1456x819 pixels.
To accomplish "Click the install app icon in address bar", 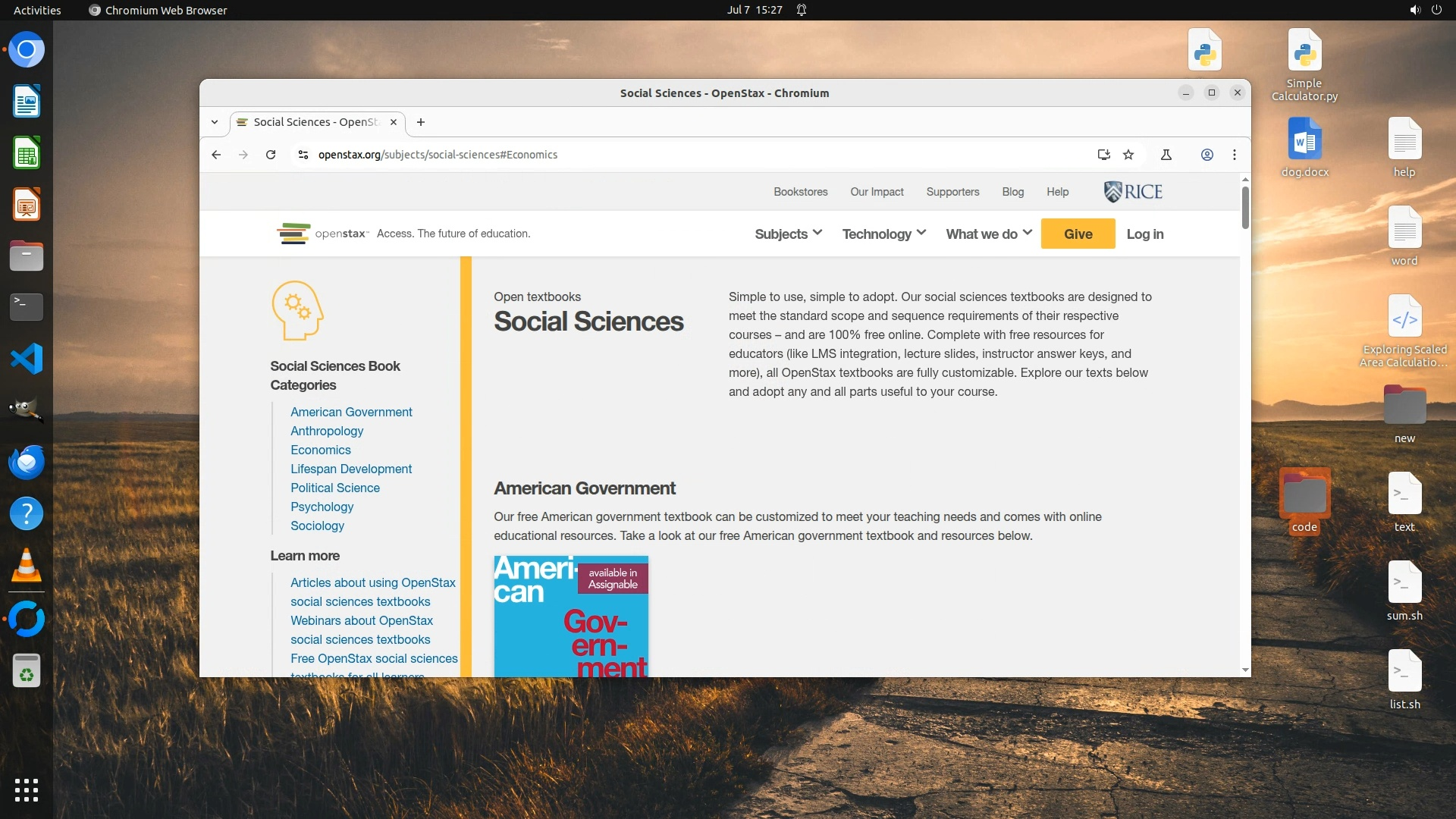I will point(1103,155).
